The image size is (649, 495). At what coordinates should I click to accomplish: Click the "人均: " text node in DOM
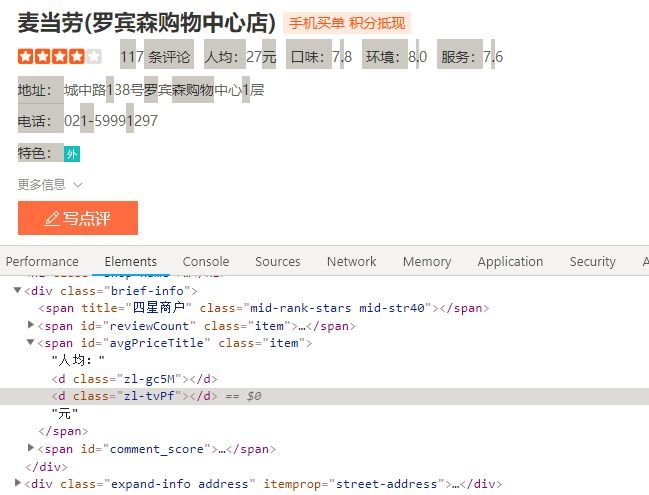point(78,360)
